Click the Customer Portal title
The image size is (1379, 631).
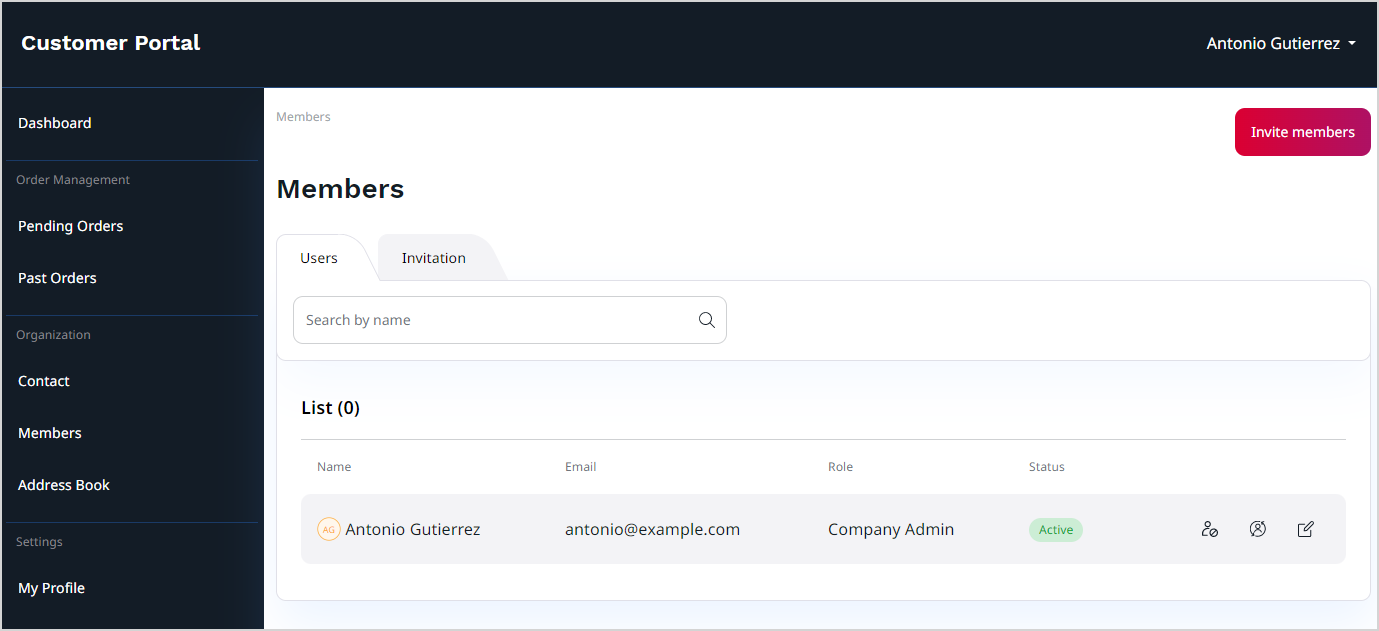[x=111, y=43]
